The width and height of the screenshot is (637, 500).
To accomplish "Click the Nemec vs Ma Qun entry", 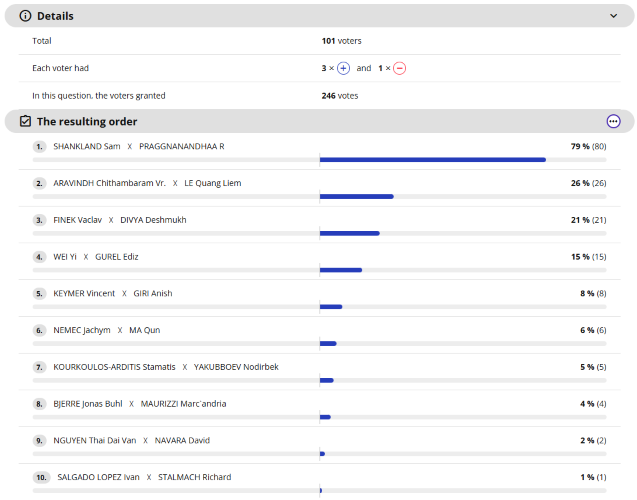I will [x=106, y=330].
